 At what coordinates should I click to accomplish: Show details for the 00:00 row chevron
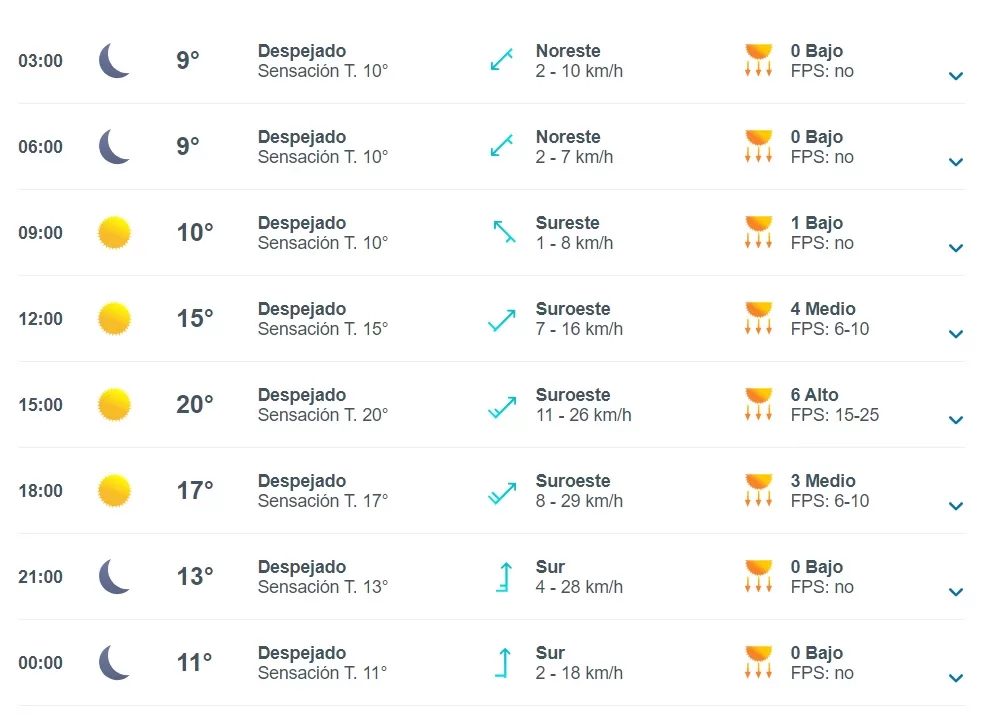click(x=956, y=678)
